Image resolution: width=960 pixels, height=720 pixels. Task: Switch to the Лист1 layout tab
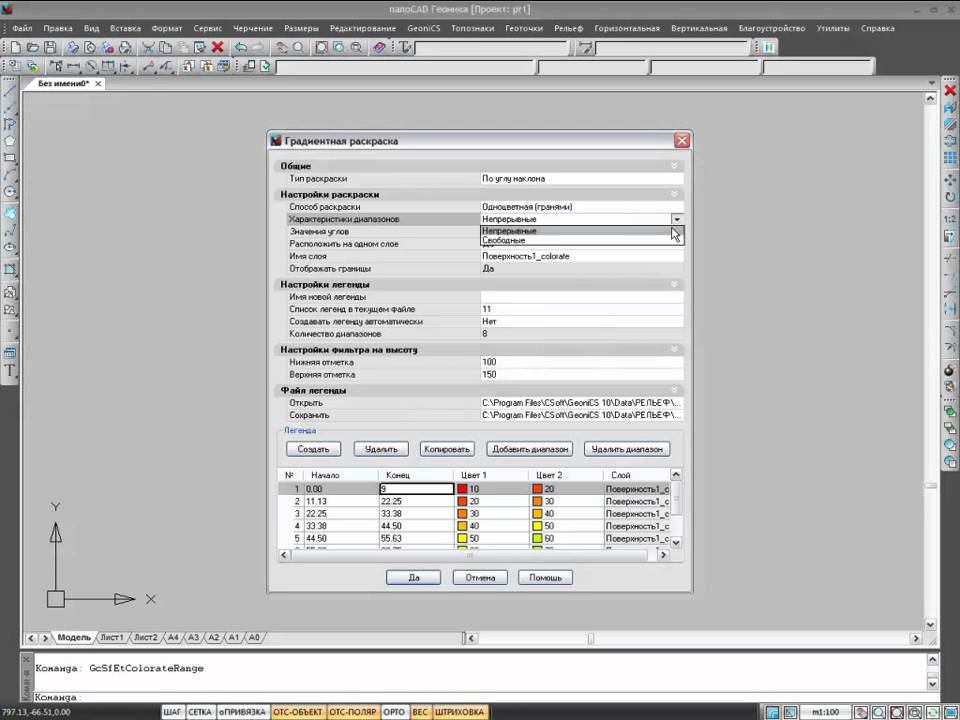point(112,637)
